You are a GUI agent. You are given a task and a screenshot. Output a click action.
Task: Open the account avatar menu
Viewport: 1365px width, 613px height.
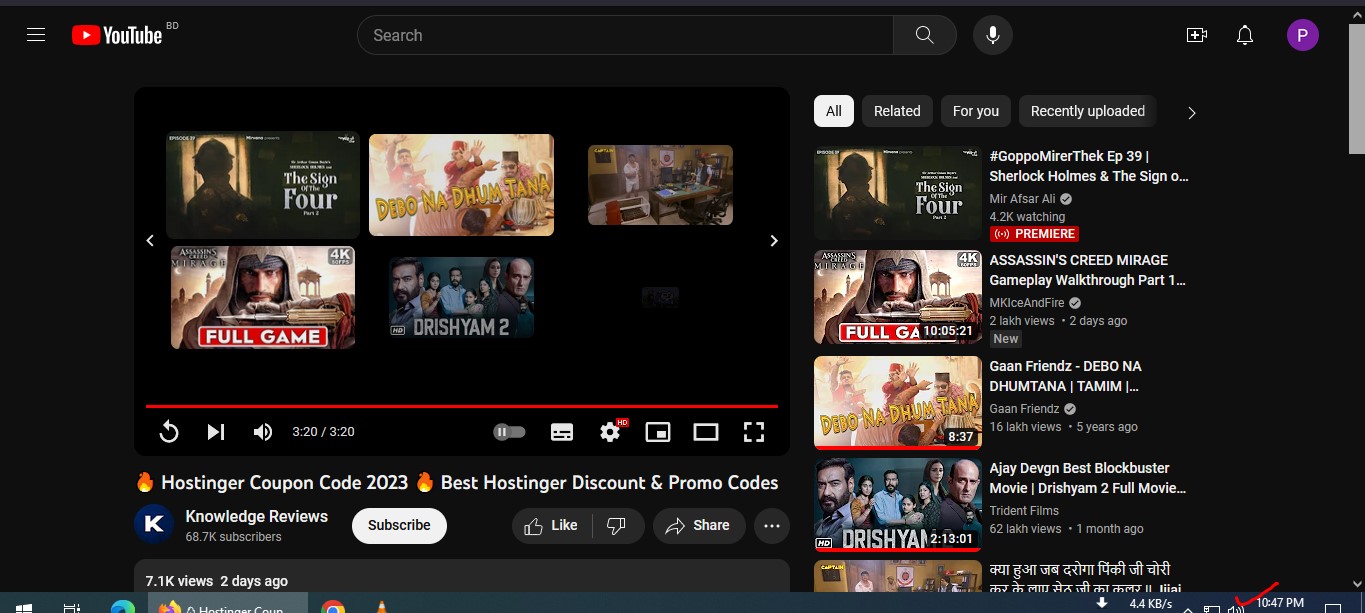tap(1302, 35)
